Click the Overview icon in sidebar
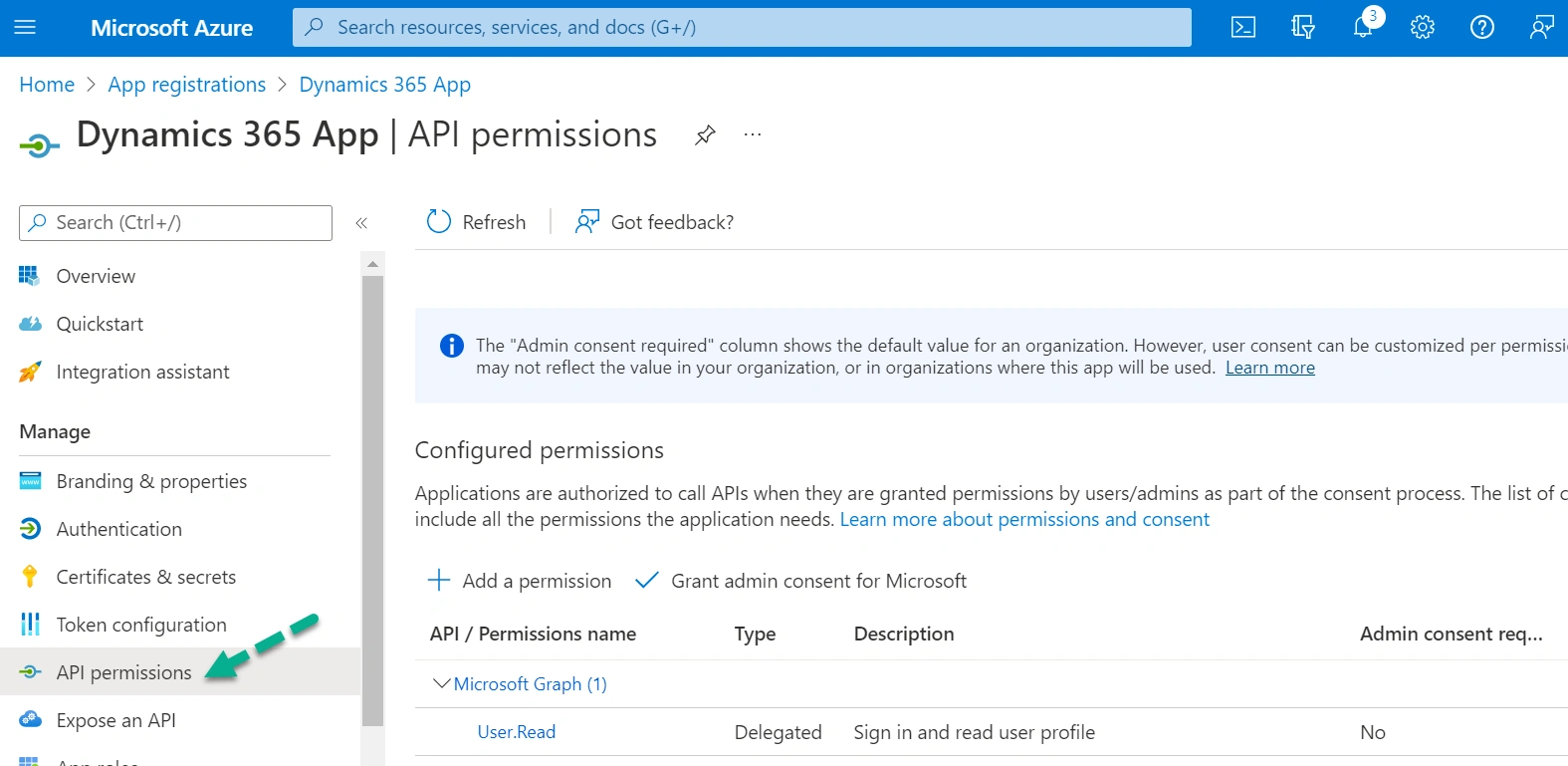 30,276
